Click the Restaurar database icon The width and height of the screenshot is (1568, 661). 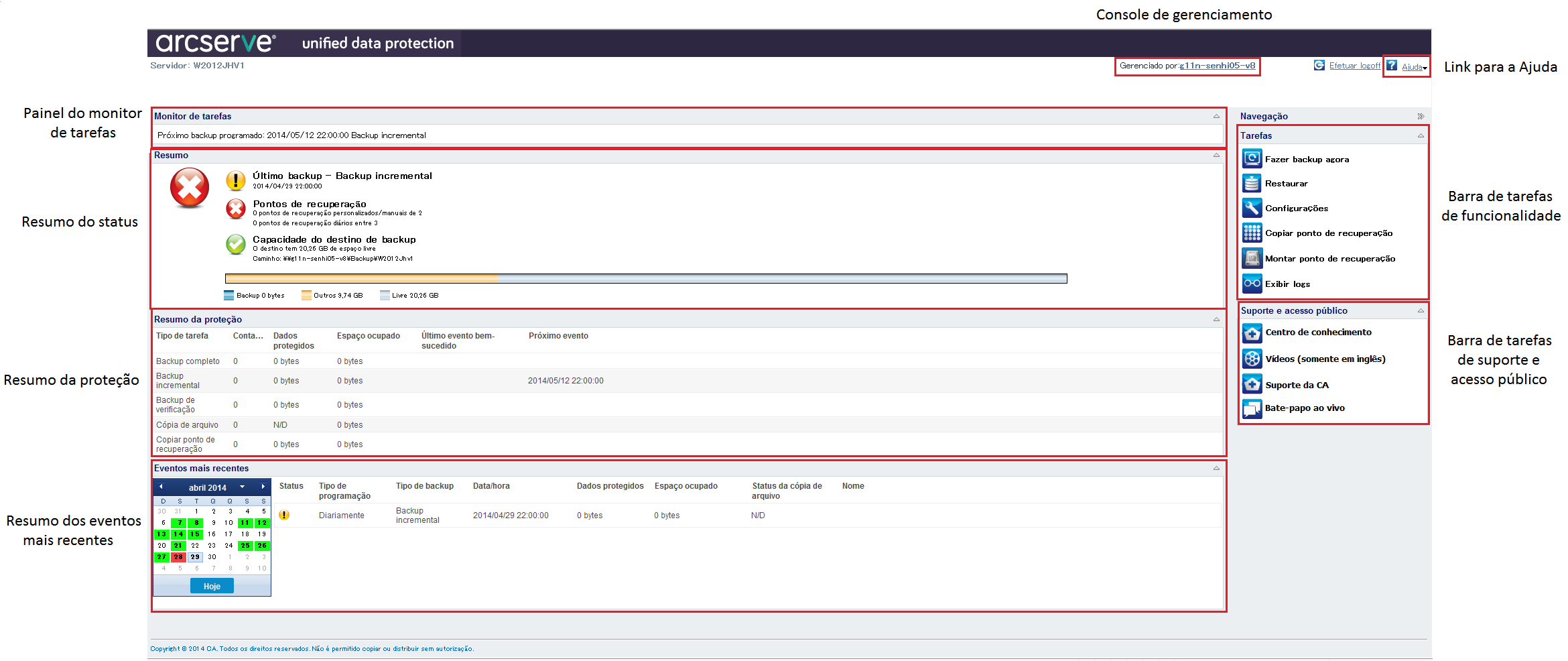(1252, 183)
